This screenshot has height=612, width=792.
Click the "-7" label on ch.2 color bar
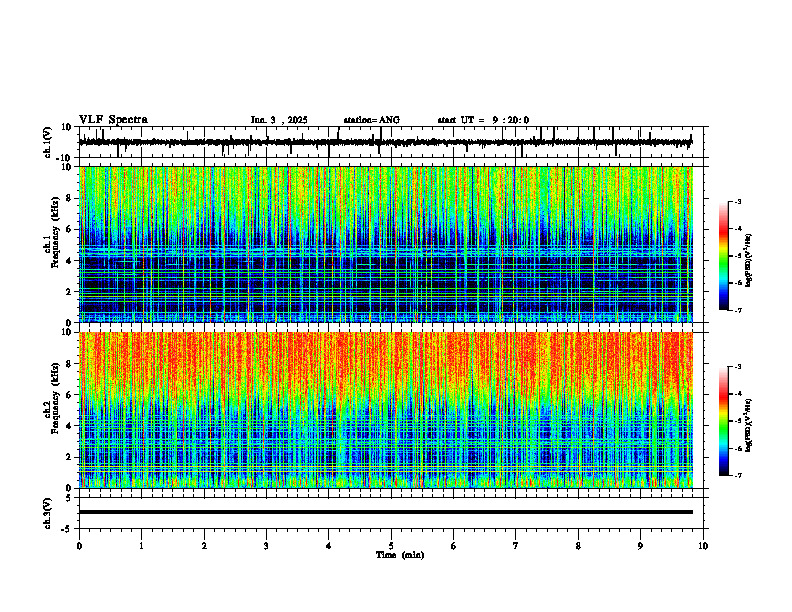pos(738,476)
